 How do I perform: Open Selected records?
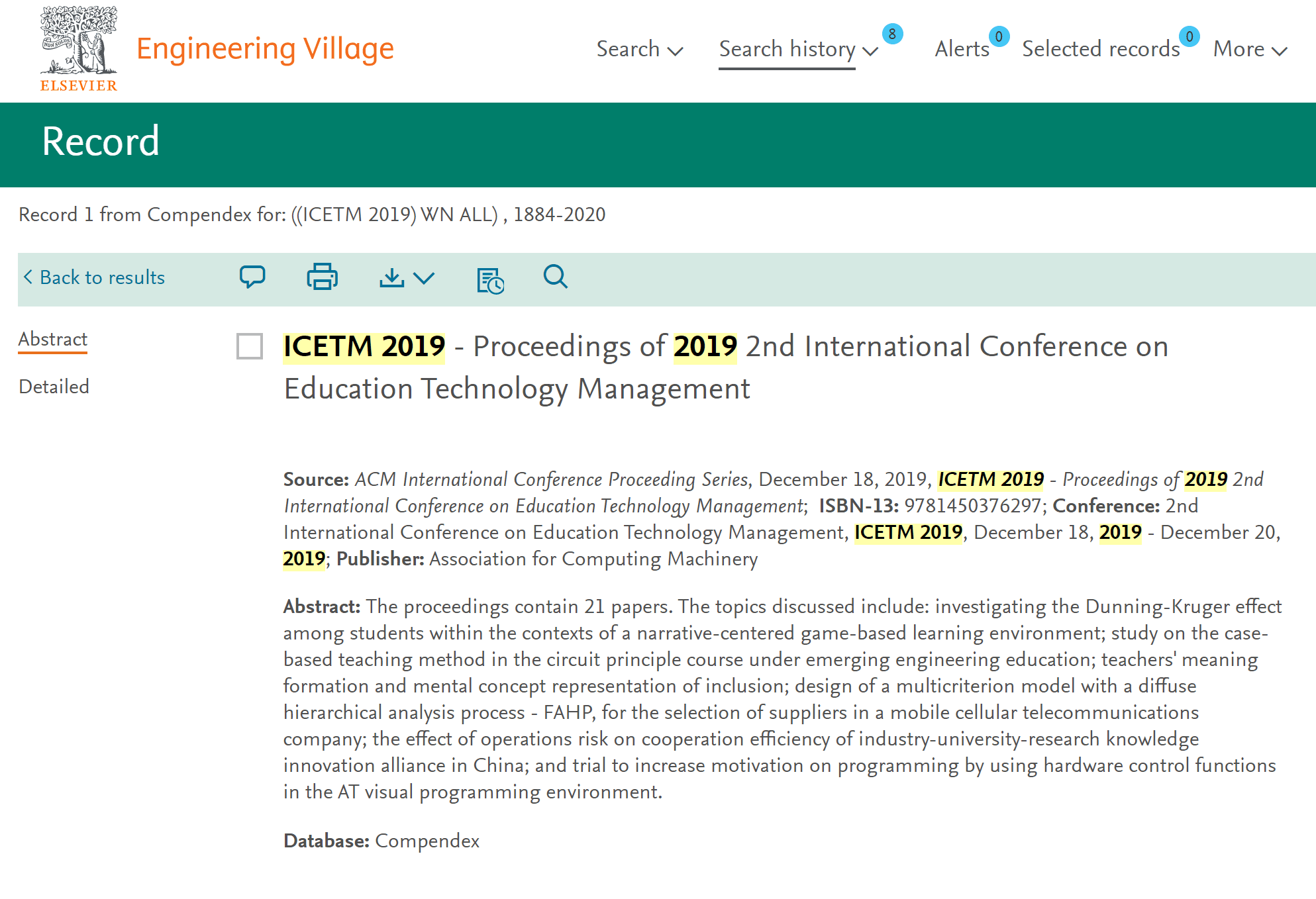[1101, 49]
